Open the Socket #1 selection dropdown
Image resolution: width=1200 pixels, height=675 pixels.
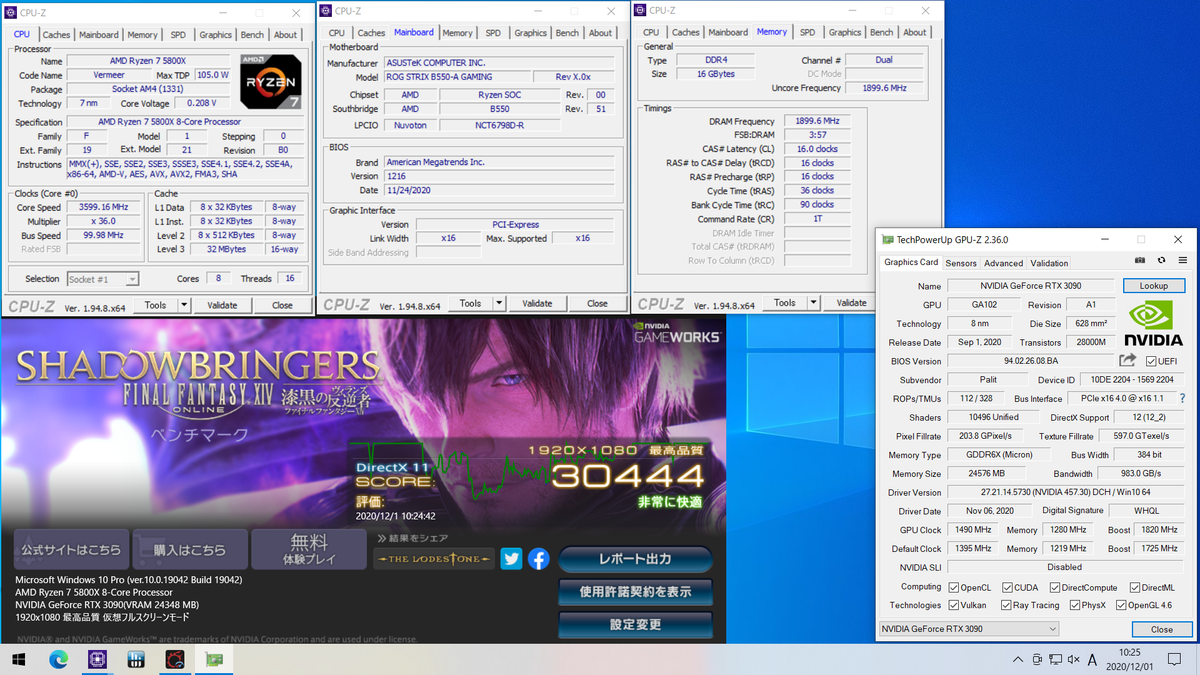click(x=102, y=279)
